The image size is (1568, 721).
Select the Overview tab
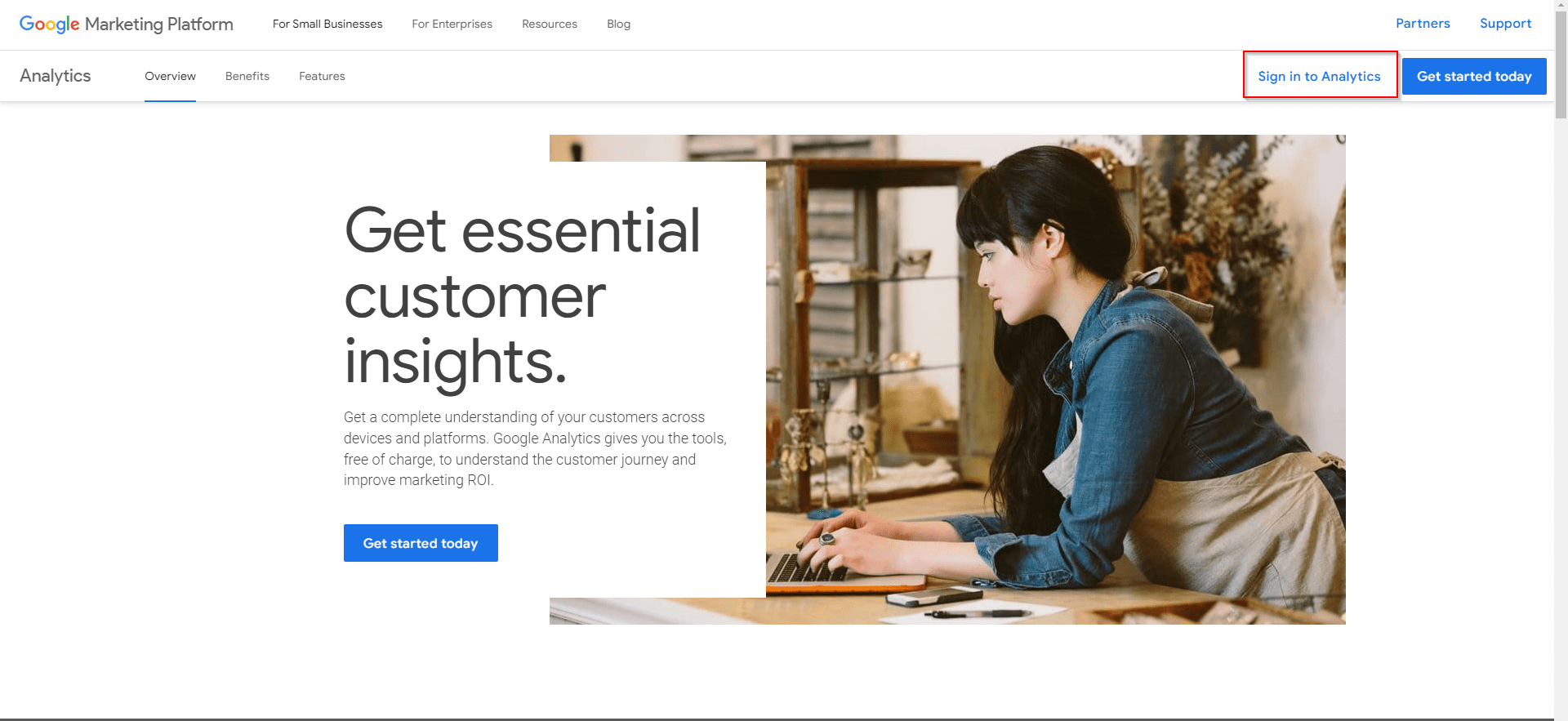tap(170, 76)
